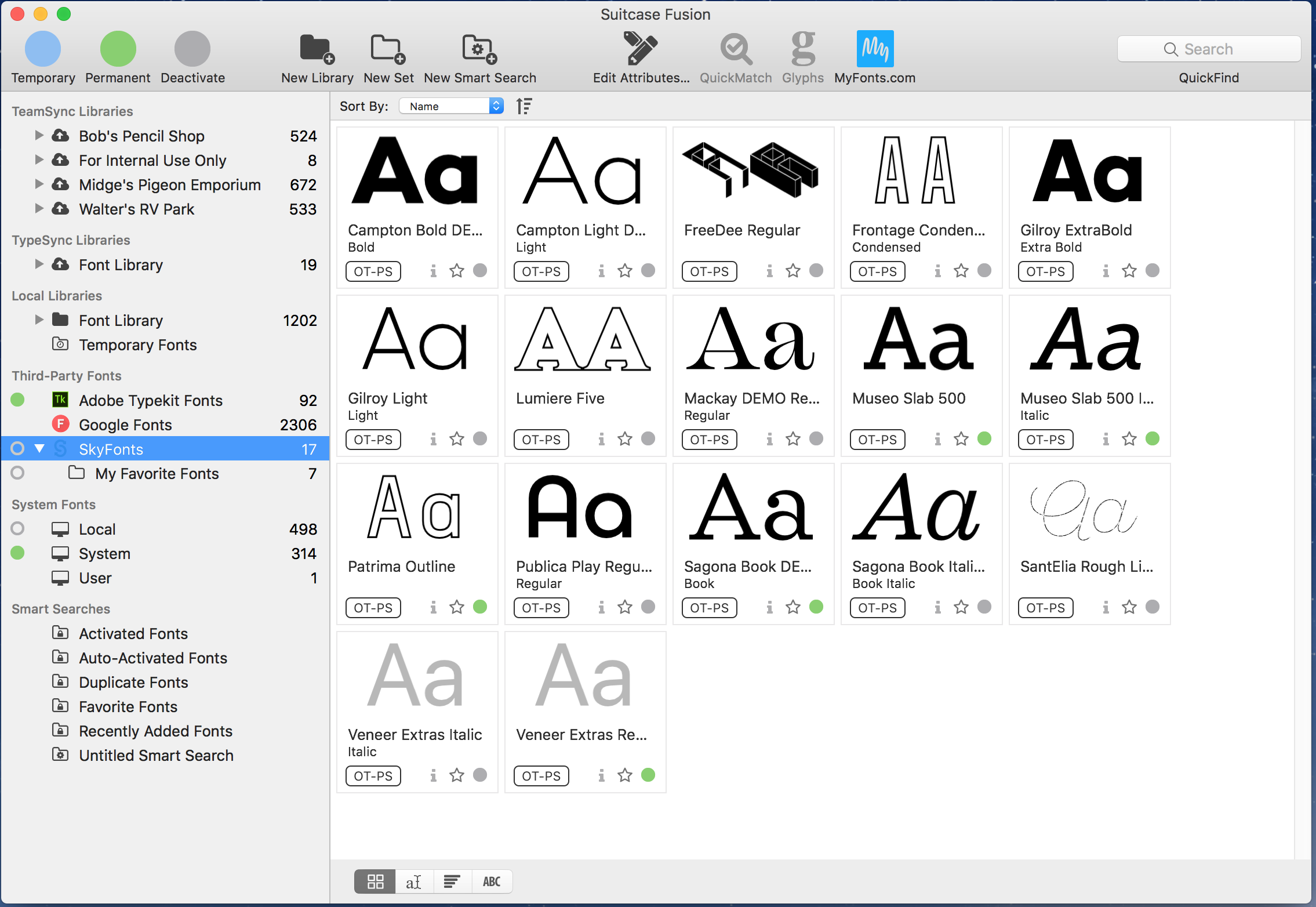1316x907 pixels.
Task: Open MyFonts.com from the toolbar
Action: pyautogui.click(x=874, y=49)
